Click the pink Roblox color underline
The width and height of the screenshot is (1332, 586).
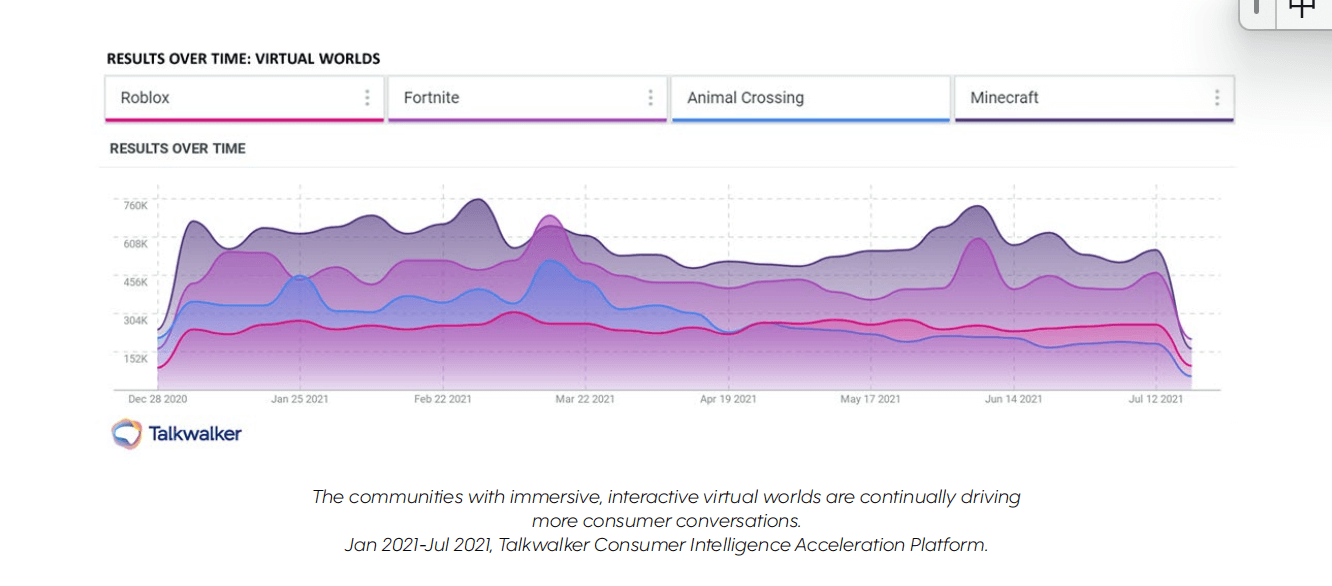[244, 120]
